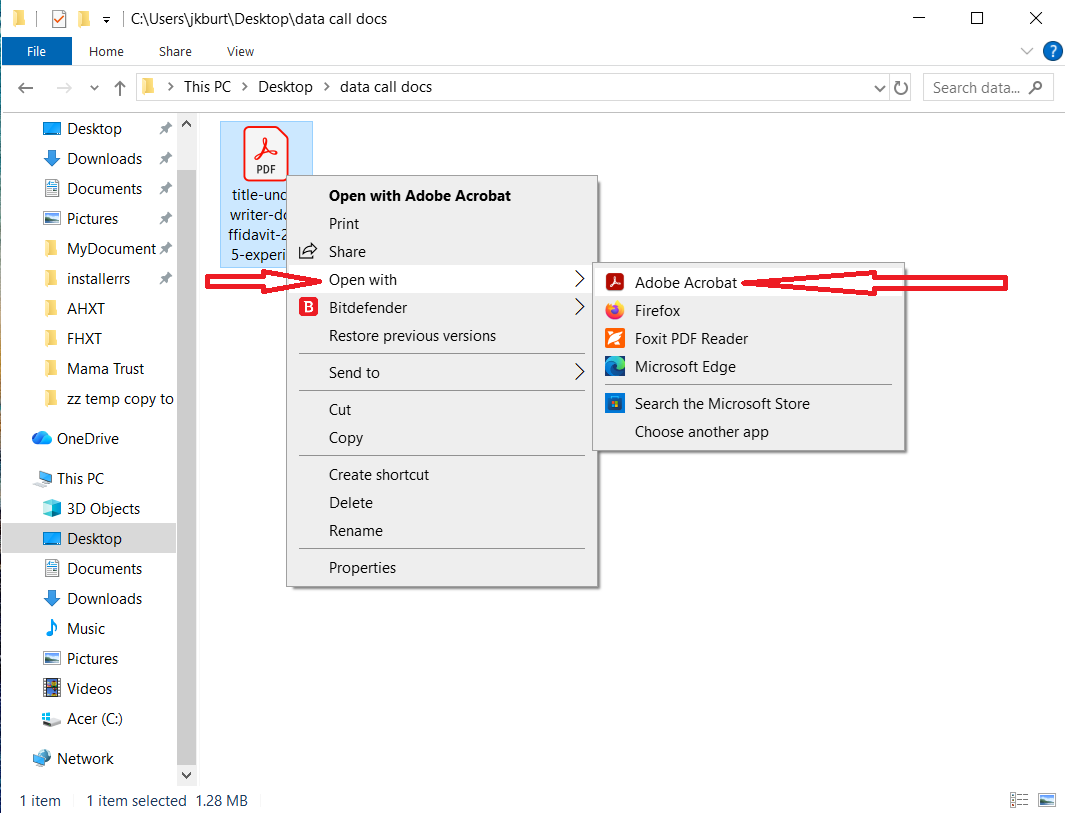Select 'Restore previous versions'
Viewport: 1065px width, 813px height.
(412, 336)
